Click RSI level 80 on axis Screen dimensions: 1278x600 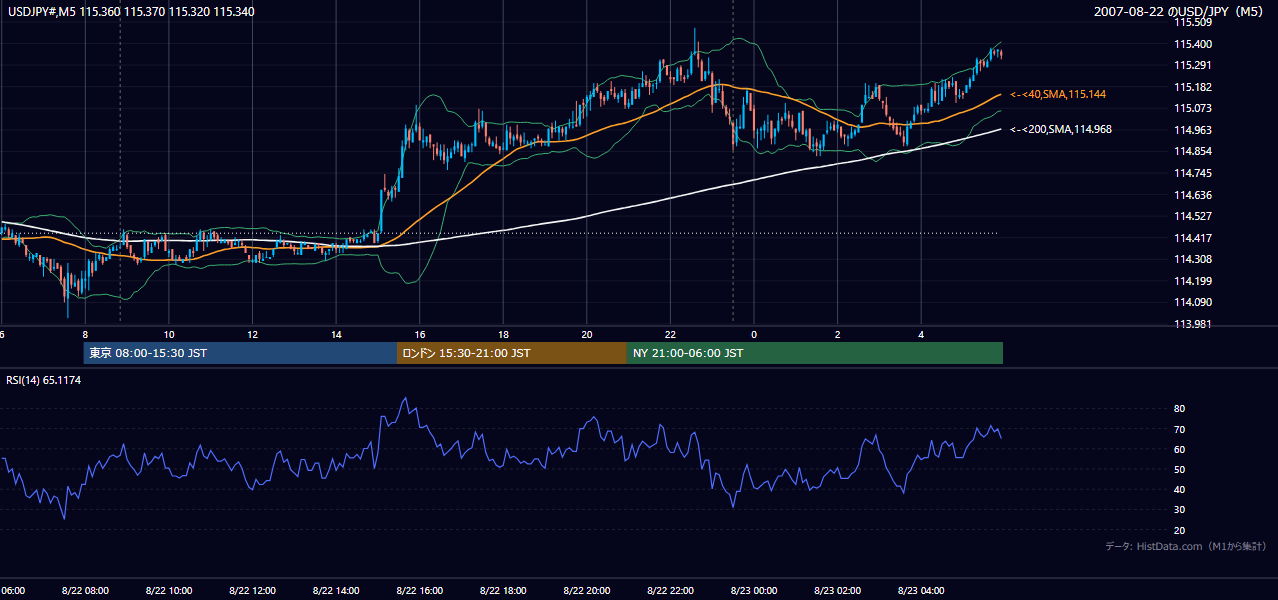tap(1179, 409)
